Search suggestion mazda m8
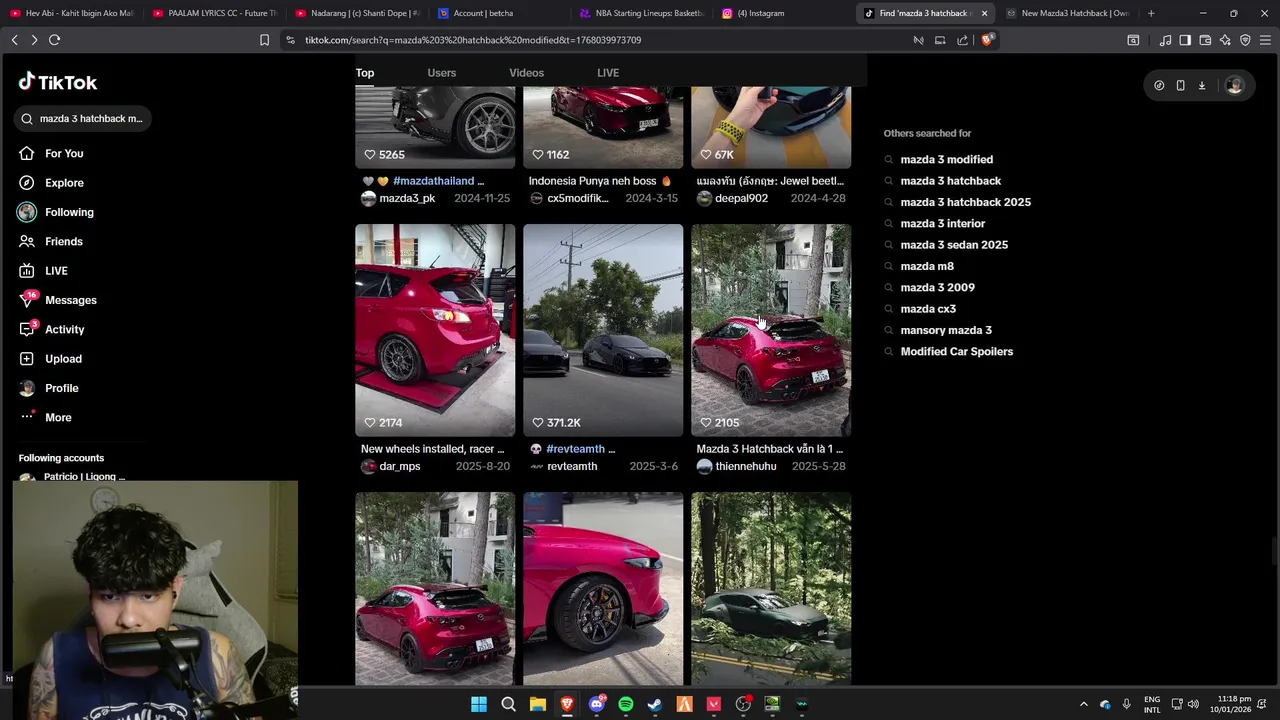The image size is (1280, 720). click(x=927, y=266)
